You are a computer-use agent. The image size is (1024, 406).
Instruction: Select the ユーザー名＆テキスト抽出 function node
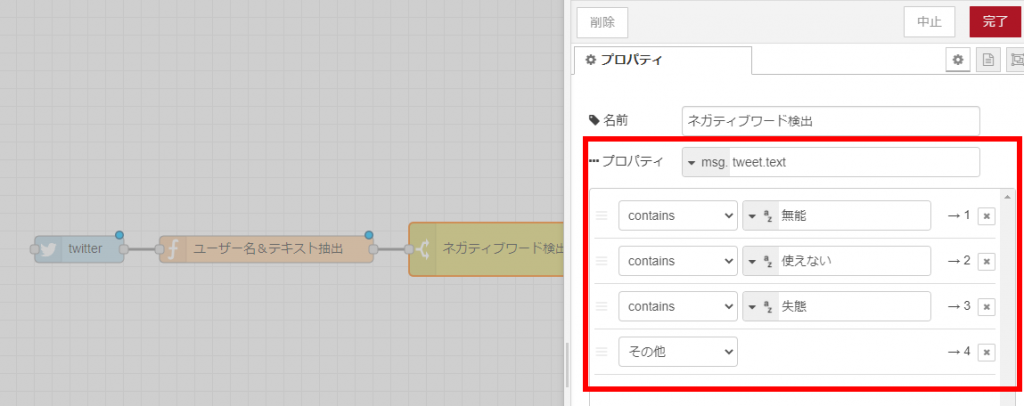[x=266, y=249]
